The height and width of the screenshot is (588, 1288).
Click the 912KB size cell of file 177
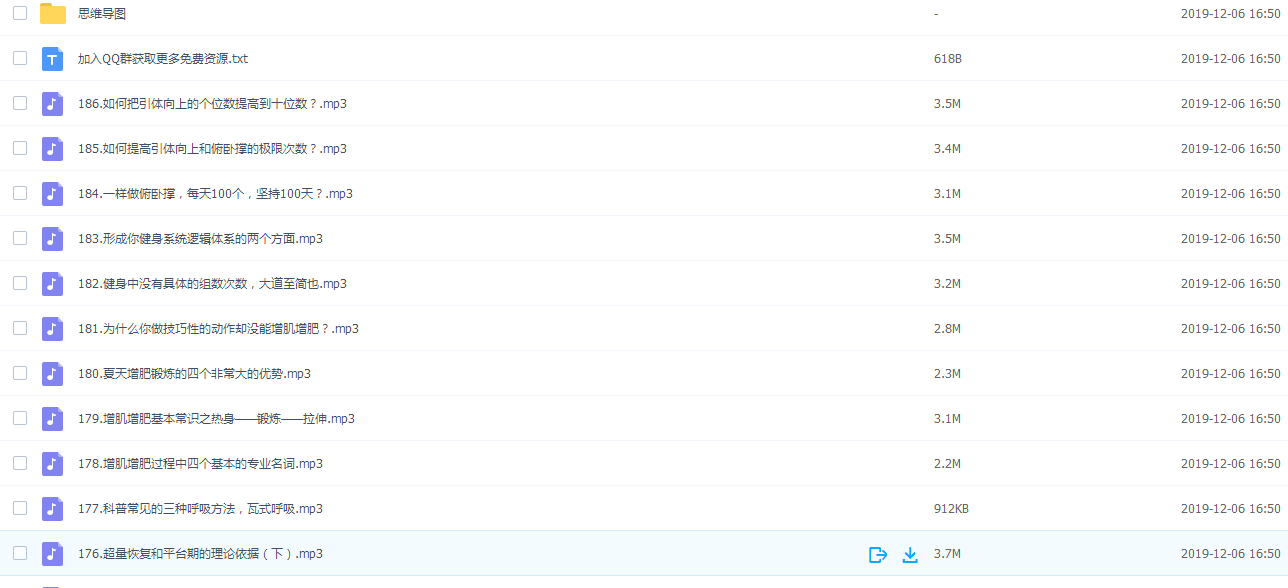click(951, 509)
